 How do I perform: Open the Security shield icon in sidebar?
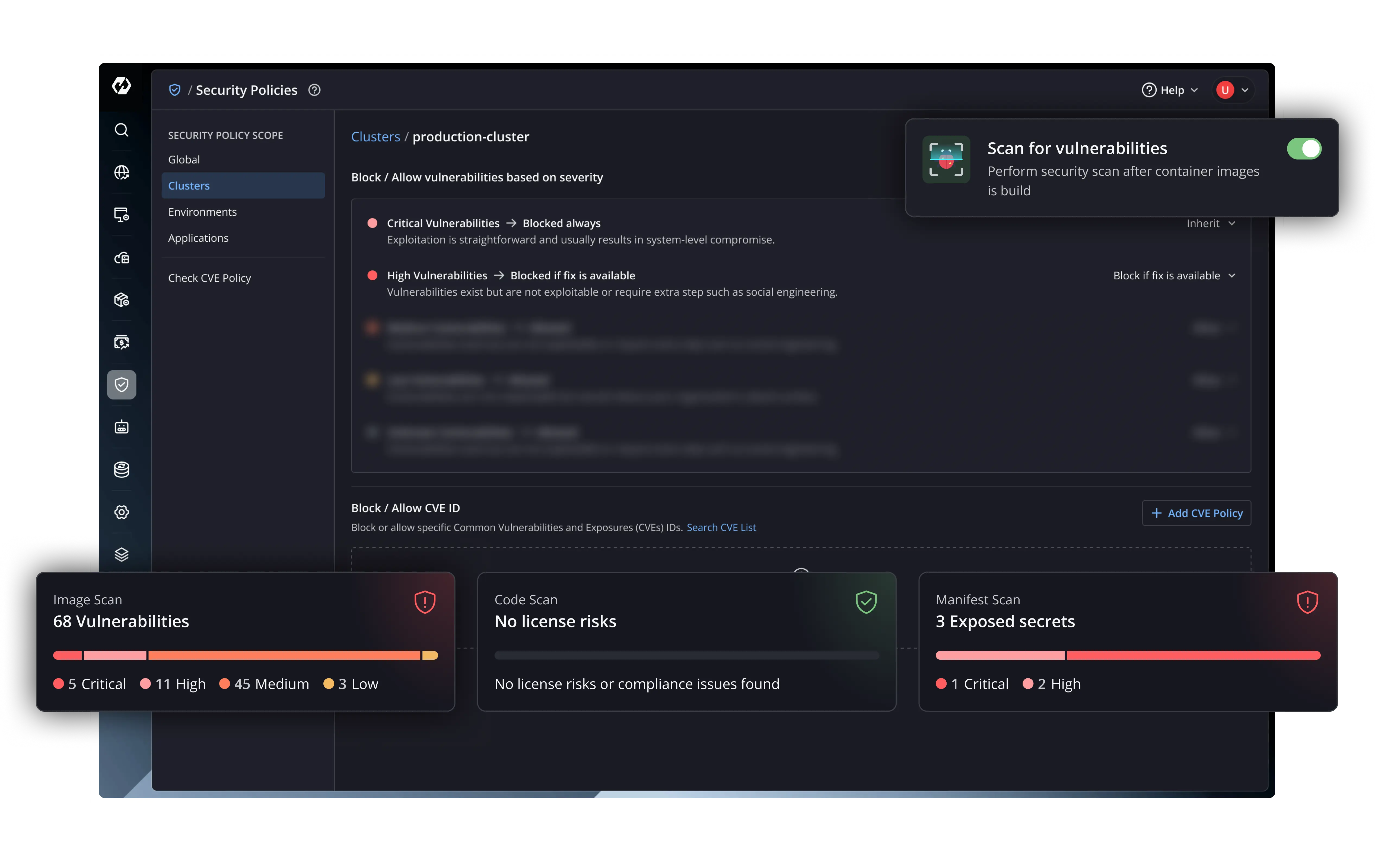pyautogui.click(x=121, y=384)
